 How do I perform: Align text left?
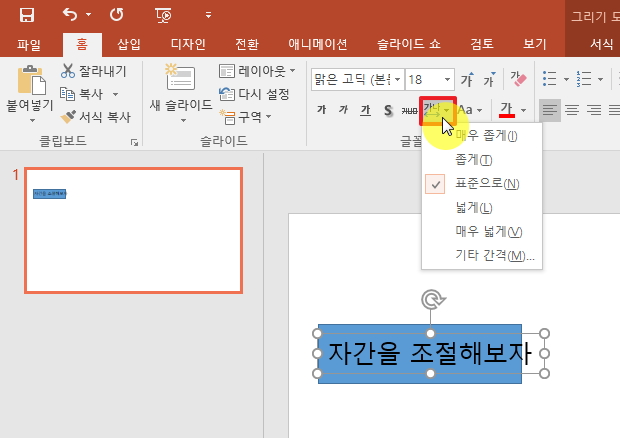click(550, 110)
